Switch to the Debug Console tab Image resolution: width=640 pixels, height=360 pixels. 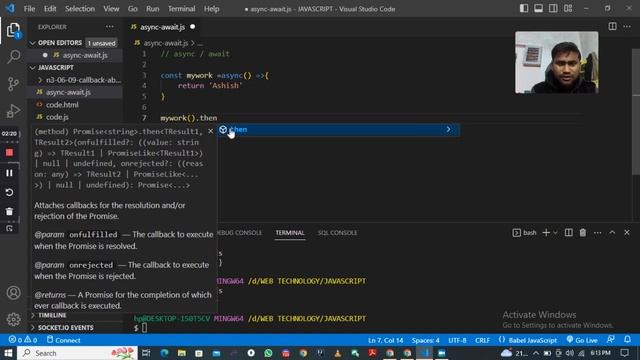(240, 233)
